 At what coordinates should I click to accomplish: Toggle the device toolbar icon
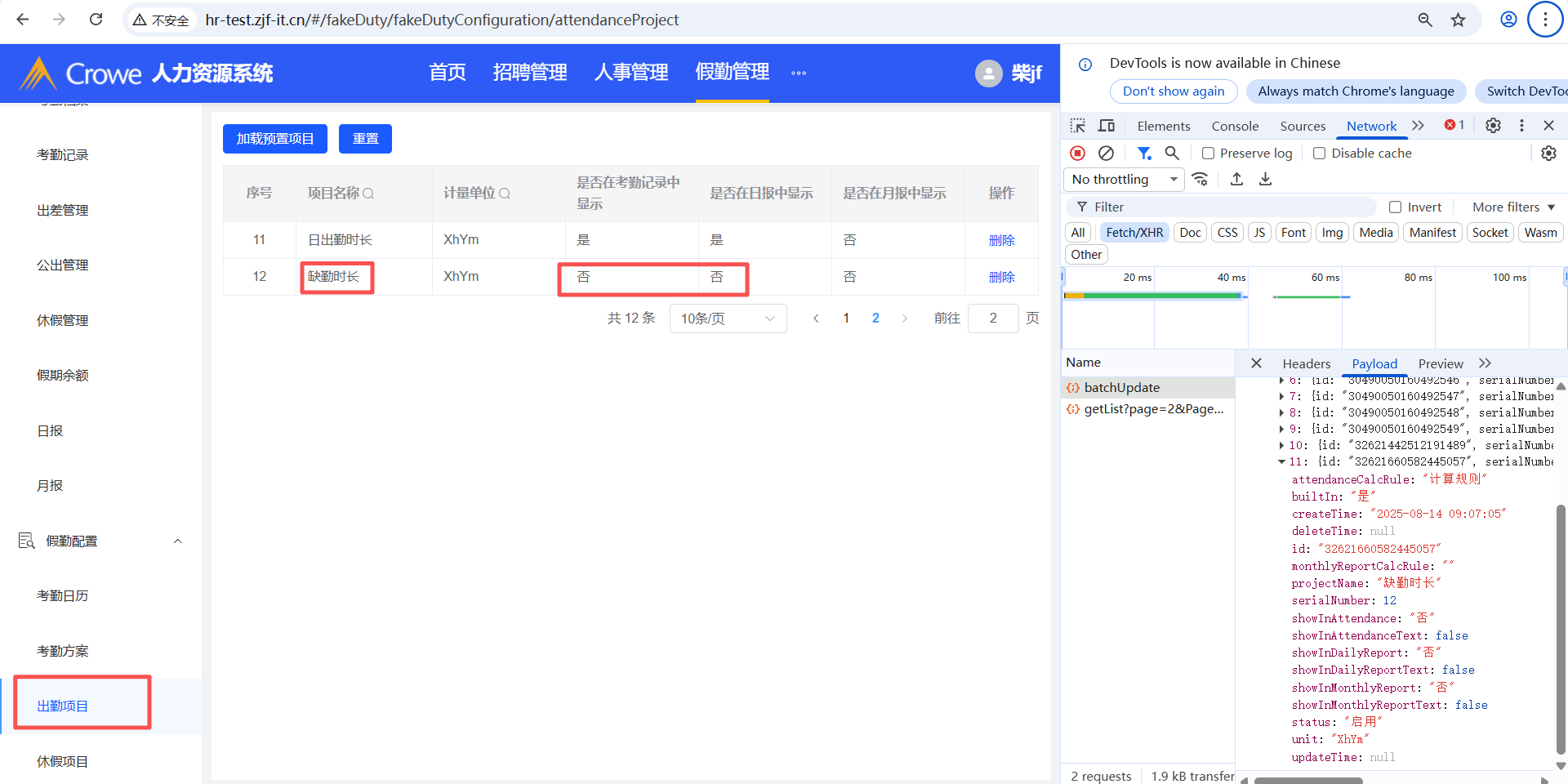(1107, 126)
